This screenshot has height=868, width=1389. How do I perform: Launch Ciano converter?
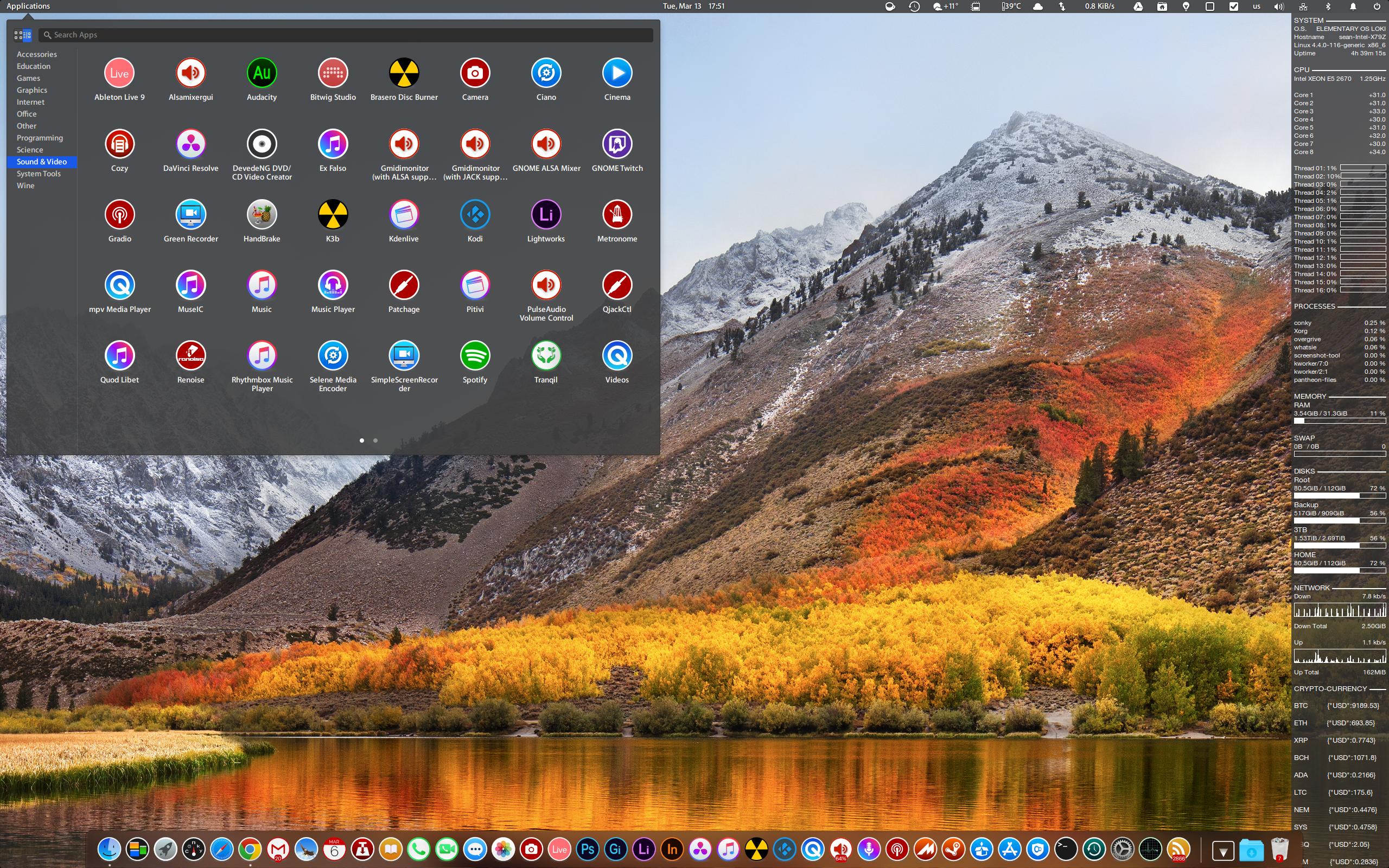[546, 79]
